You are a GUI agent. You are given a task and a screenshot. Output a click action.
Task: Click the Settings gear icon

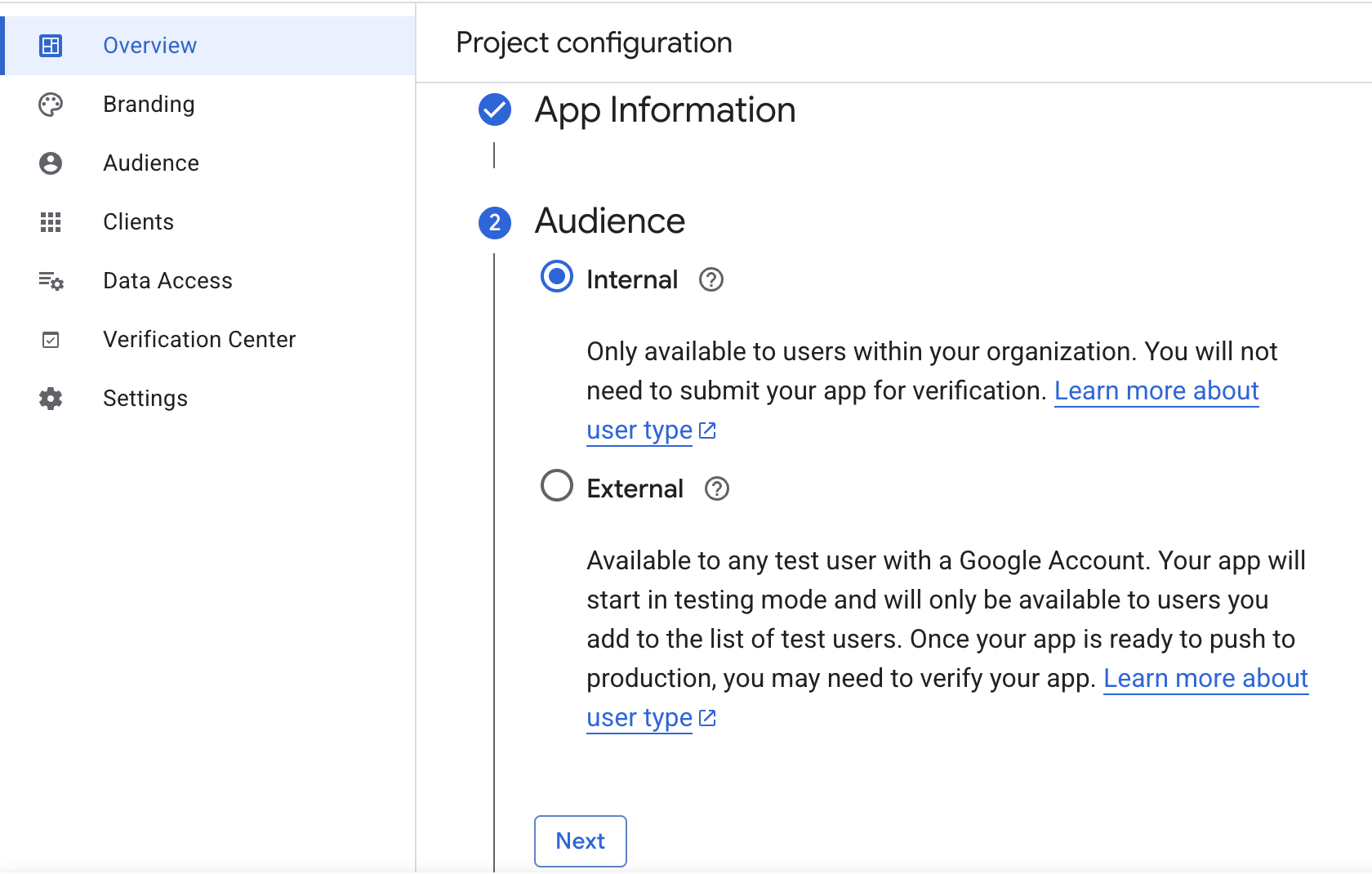click(51, 399)
